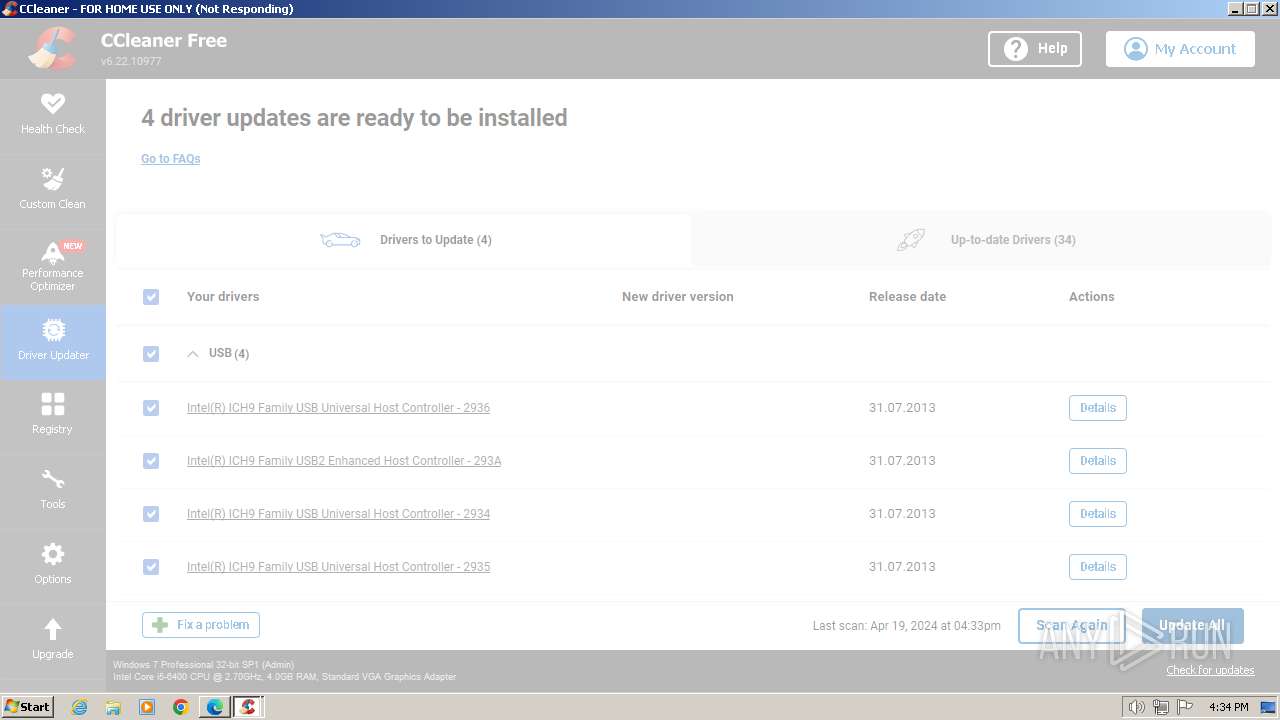Toggle the select-all drivers checkbox in the header
The width and height of the screenshot is (1280, 720).
click(x=151, y=297)
